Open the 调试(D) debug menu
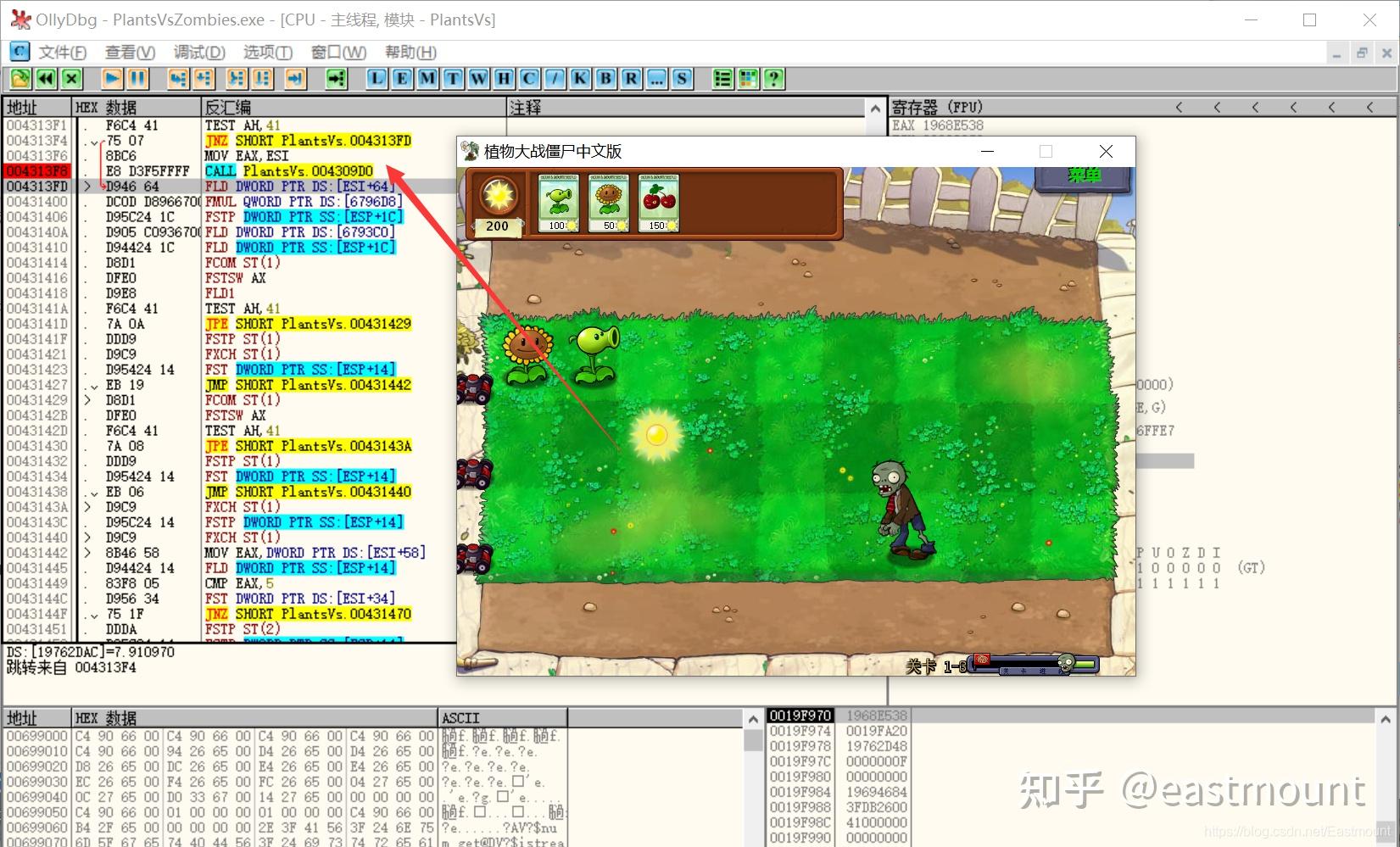This screenshot has width=1400, height=847. (199, 52)
